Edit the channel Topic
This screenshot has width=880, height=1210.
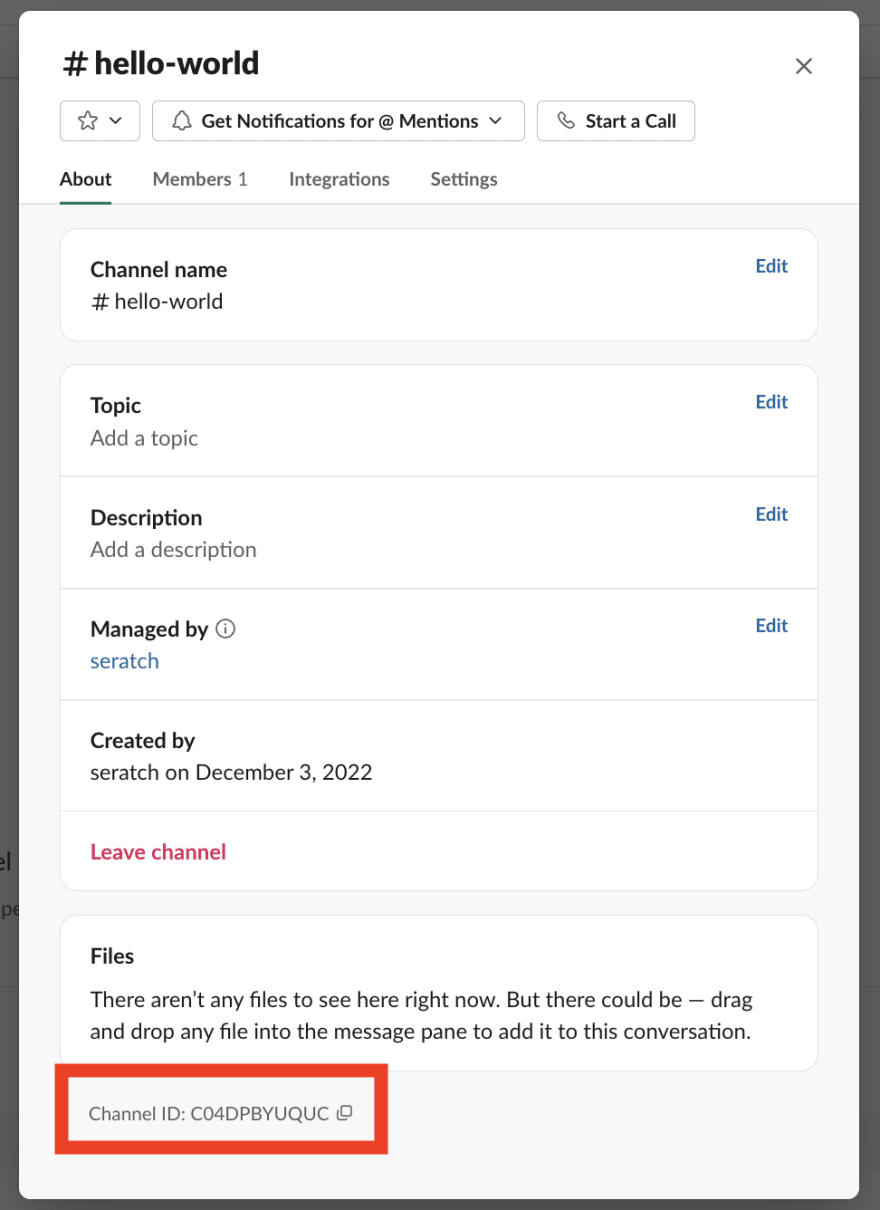click(x=771, y=402)
